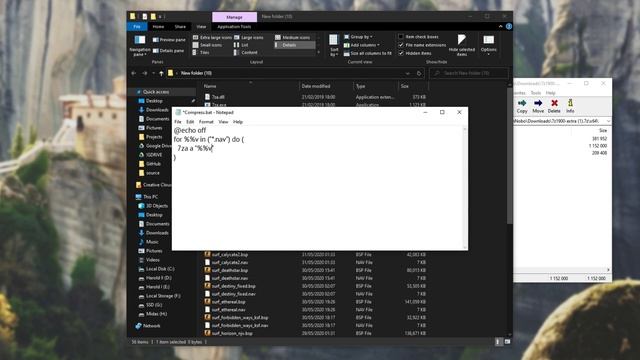Sort by the Type column header
This screenshot has width=640, height=360.
(376, 86)
